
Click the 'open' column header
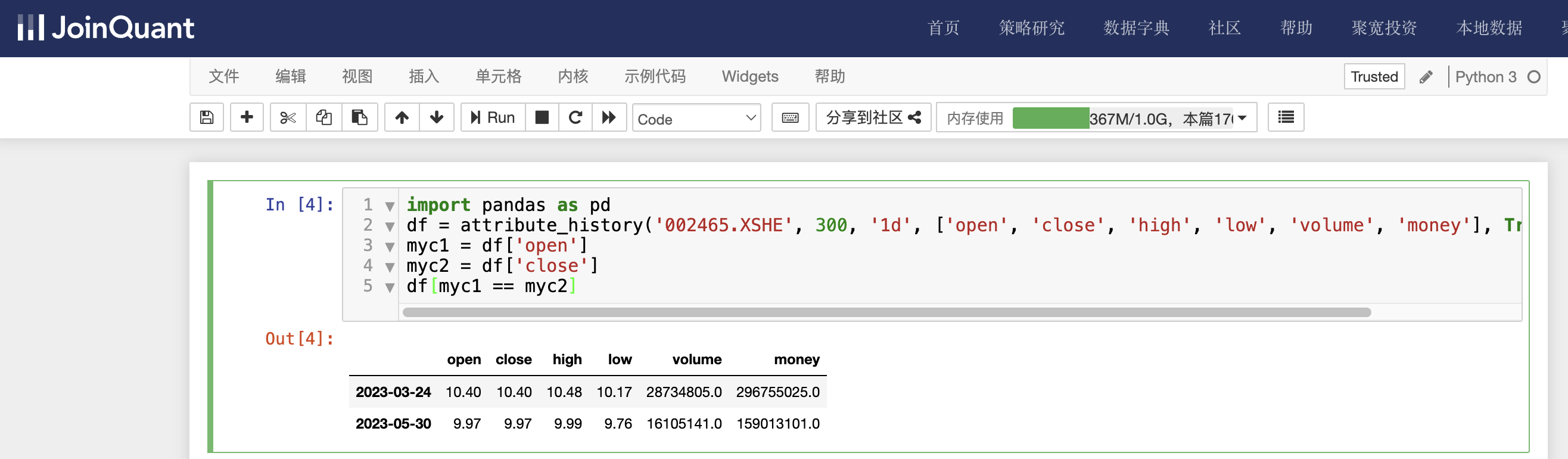pyautogui.click(x=464, y=359)
